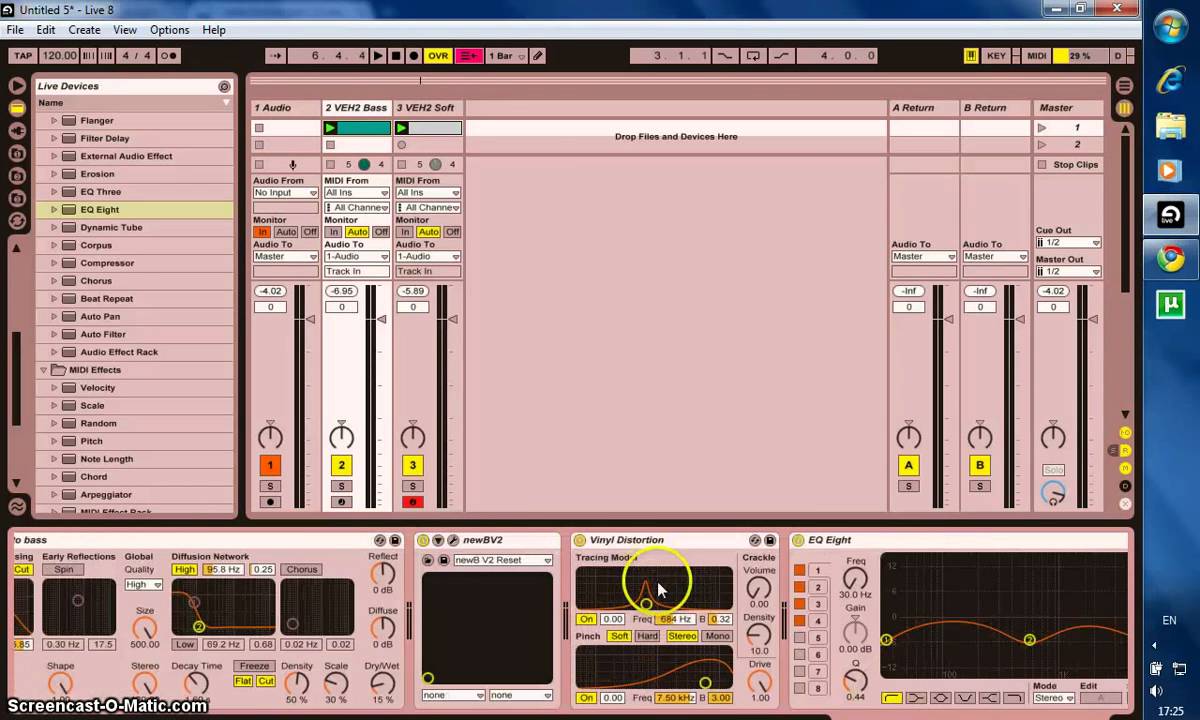The height and width of the screenshot is (720, 1200).
Task: Toggle the OVR overdub button
Action: [438, 56]
